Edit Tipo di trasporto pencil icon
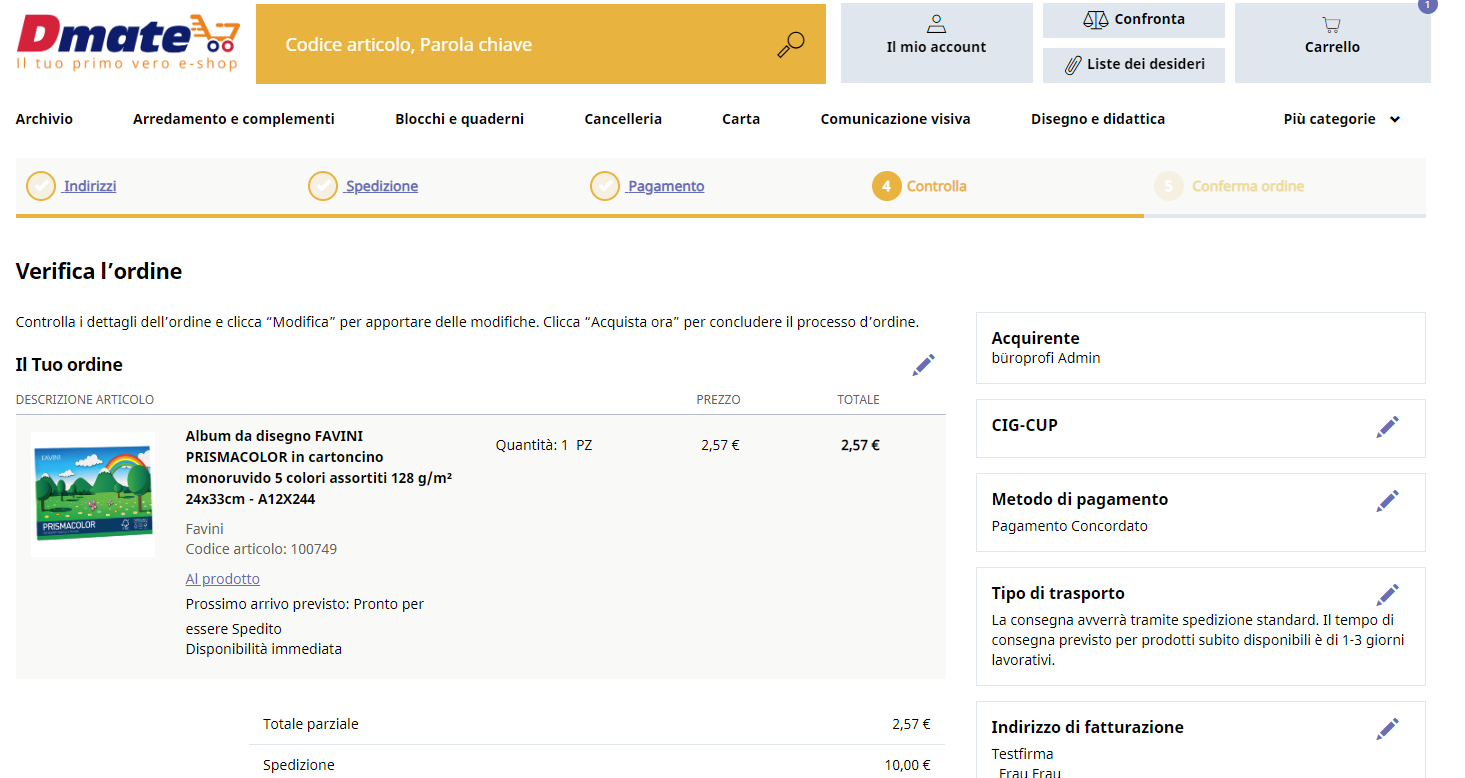The width and height of the screenshot is (1465, 778). (x=1387, y=595)
